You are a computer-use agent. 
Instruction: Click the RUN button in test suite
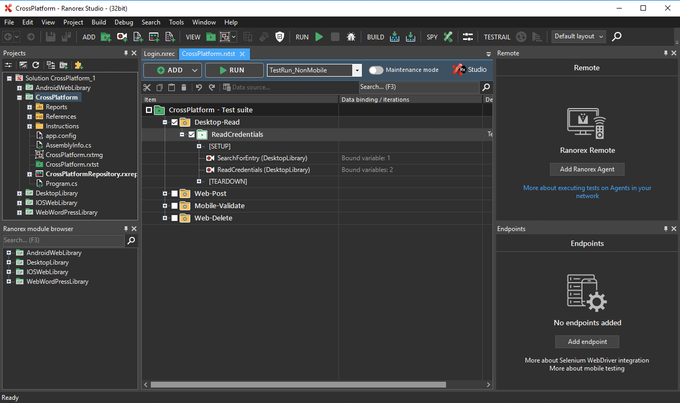(234, 70)
